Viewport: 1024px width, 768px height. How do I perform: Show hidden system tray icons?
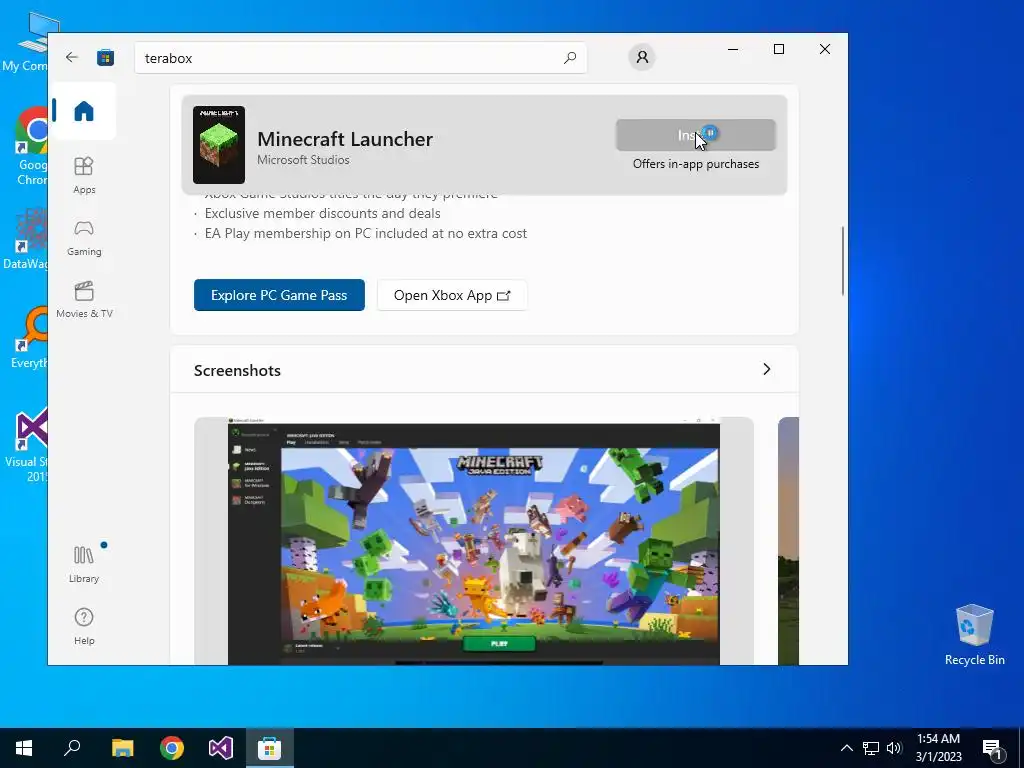pyautogui.click(x=846, y=748)
